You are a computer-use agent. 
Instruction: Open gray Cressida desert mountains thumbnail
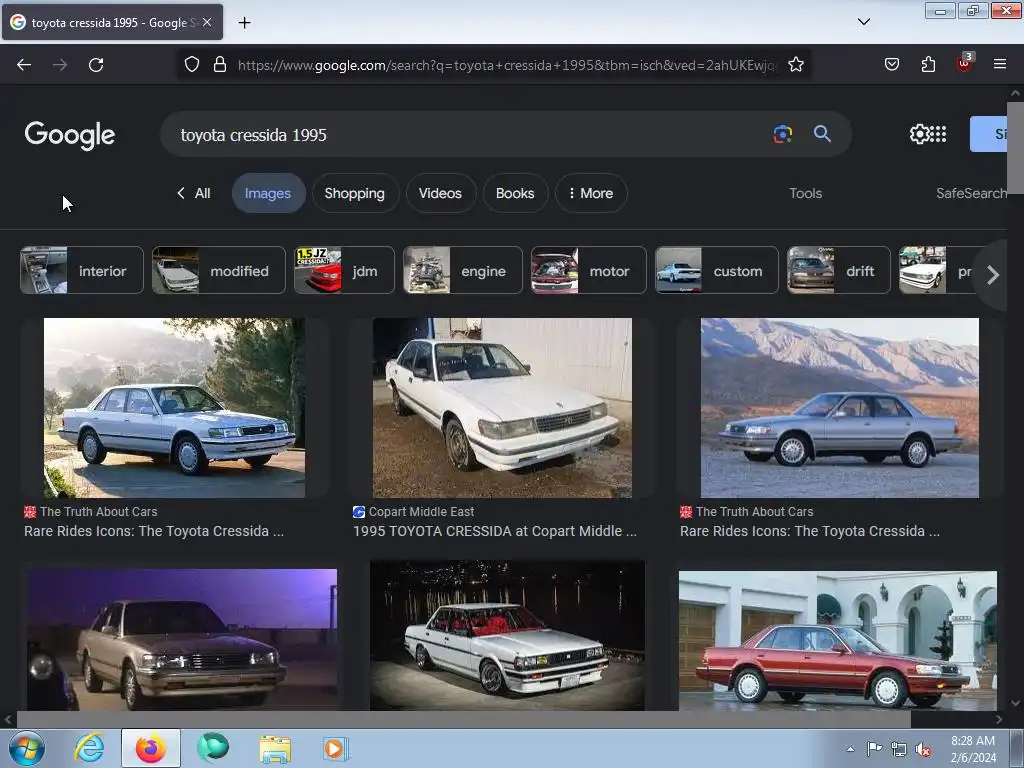coord(840,408)
